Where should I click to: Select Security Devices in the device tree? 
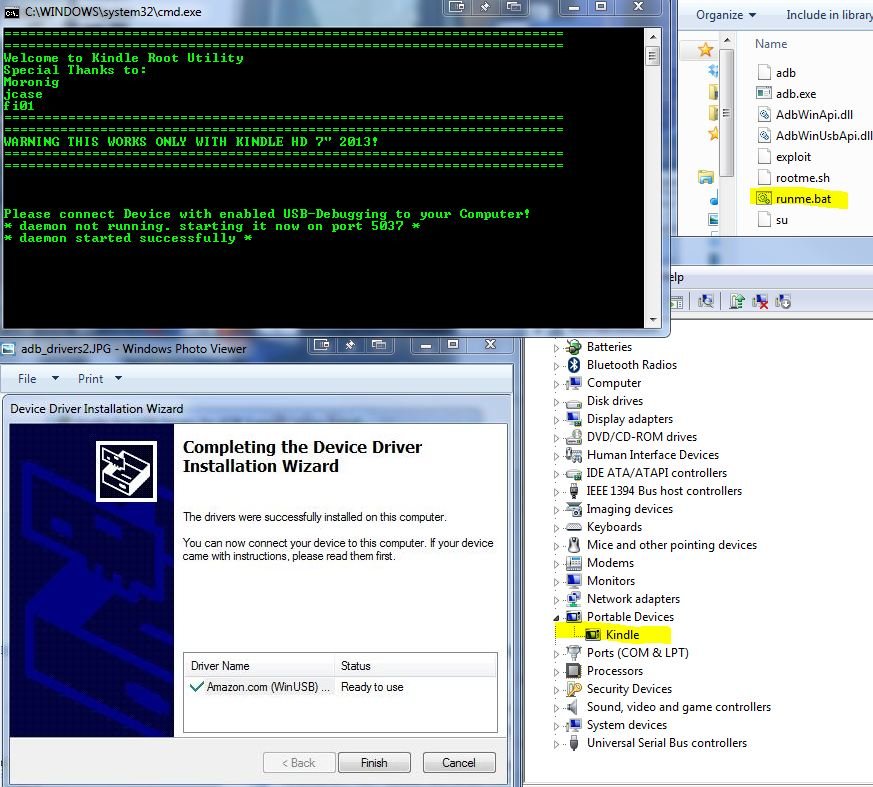pyautogui.click(x=629, y=689)
